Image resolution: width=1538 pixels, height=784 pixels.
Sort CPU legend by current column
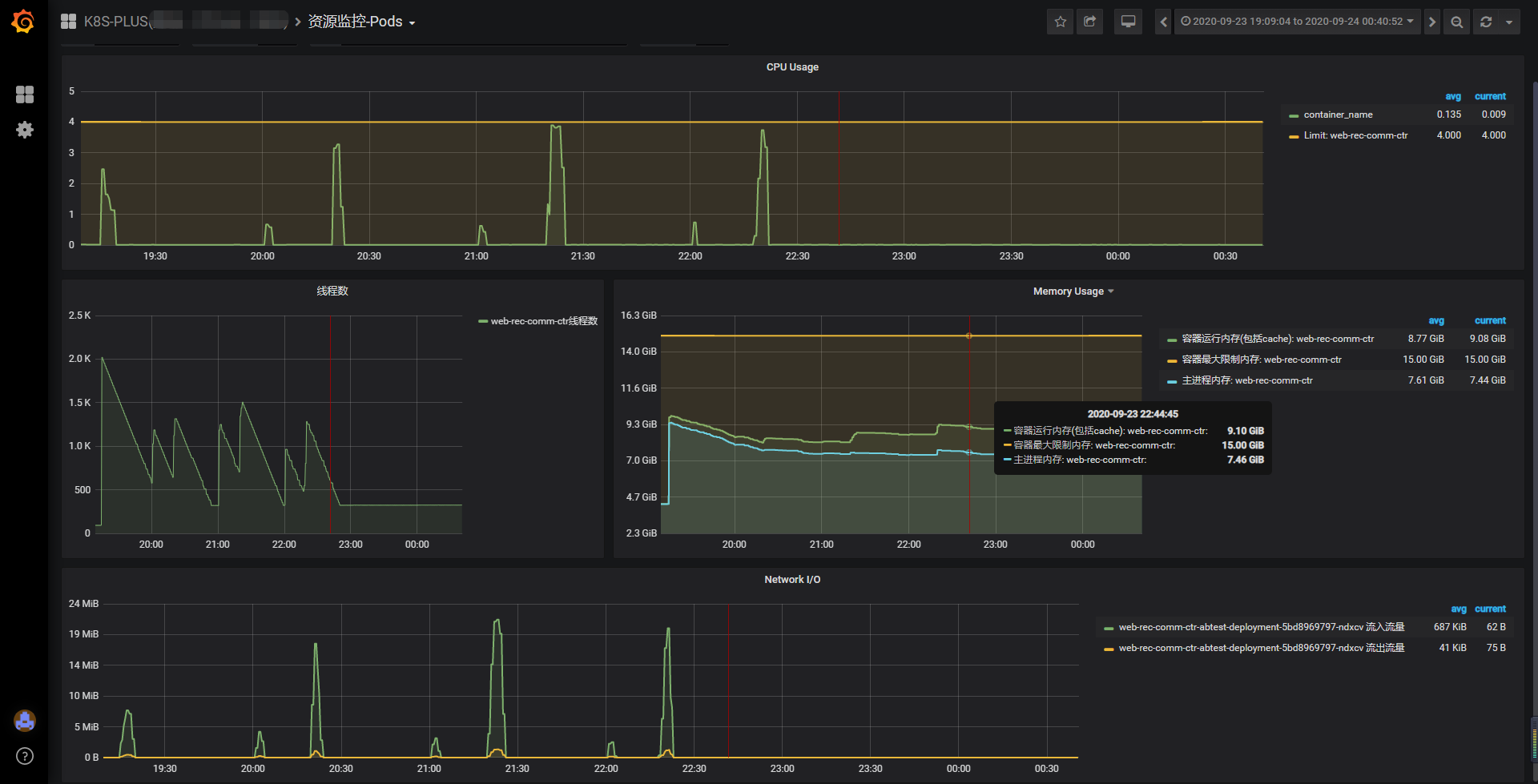pos(1490,96)
